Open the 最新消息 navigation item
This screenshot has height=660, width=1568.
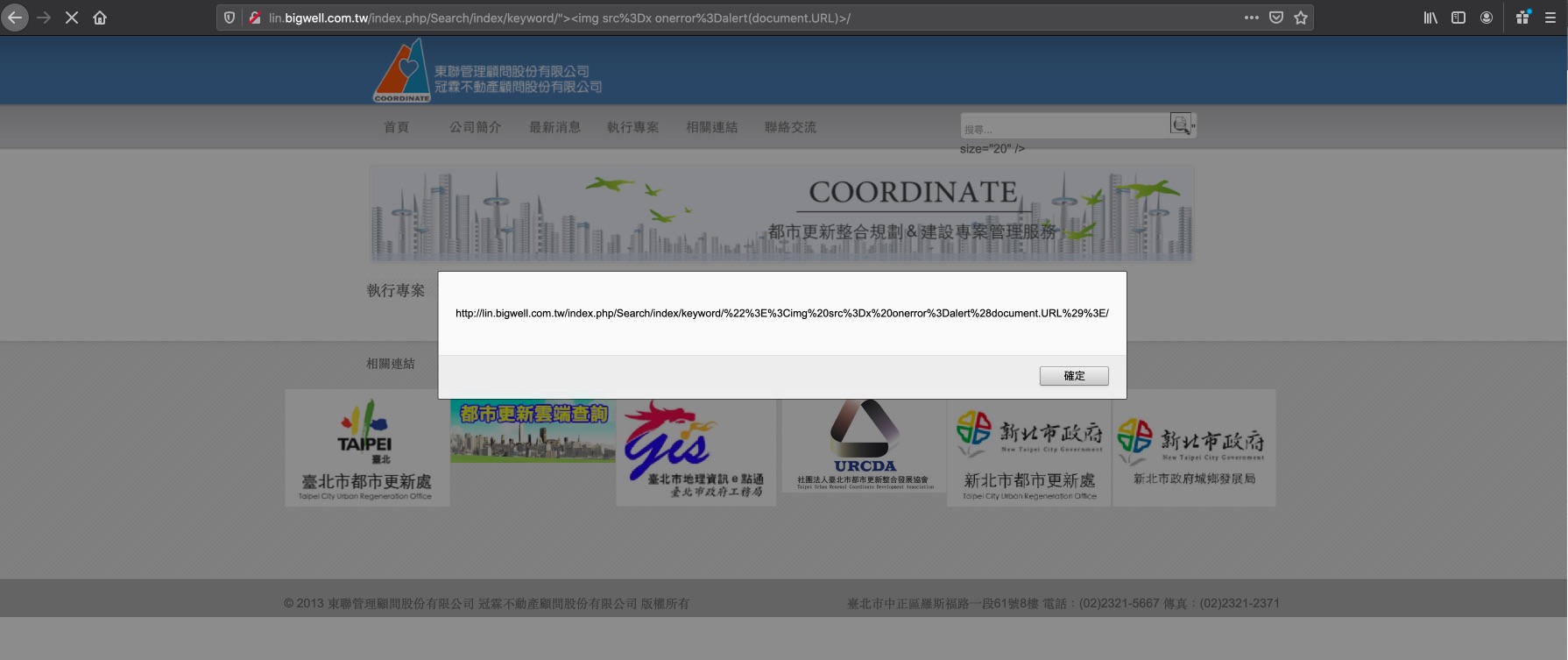coord(554,127)
